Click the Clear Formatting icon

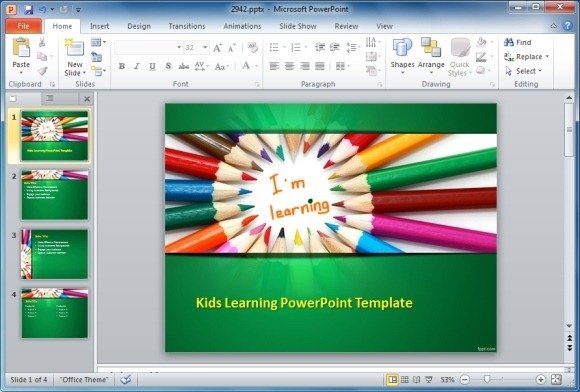click(x=253, y=47)
